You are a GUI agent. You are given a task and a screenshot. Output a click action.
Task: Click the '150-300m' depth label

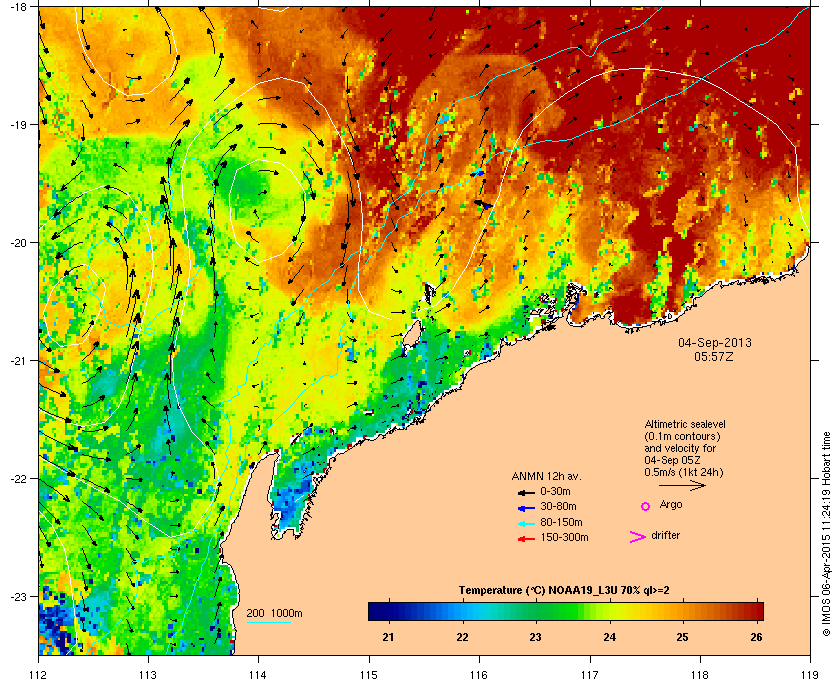pos(564,537)
